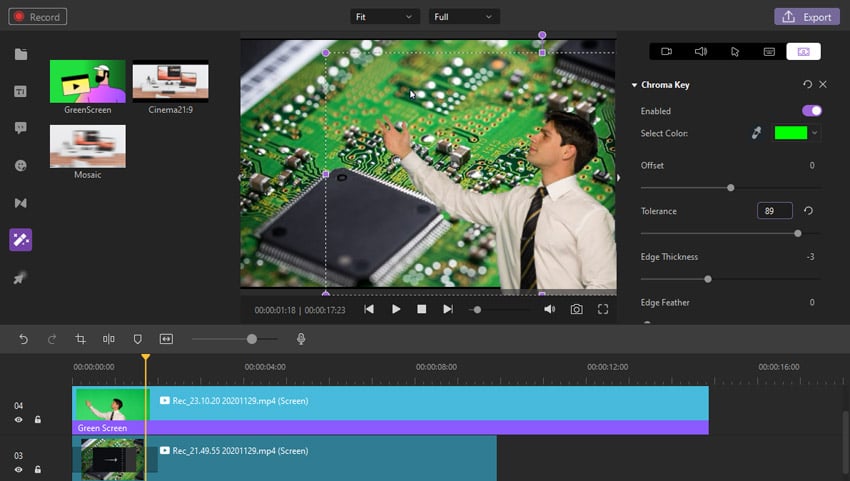The height and width of the screenshot is (481, 850).
Task: Toggle the Chroma Key Enabled switch
Action: [x=812, y=111]
